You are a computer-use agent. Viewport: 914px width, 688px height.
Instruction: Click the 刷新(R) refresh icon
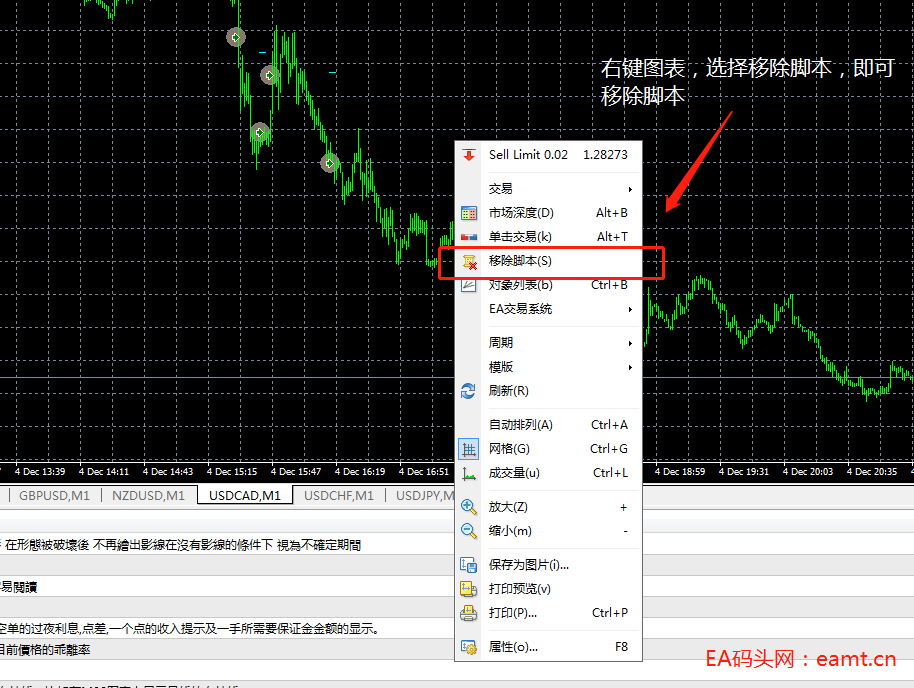pyautogui.click(x=468, y=391)
